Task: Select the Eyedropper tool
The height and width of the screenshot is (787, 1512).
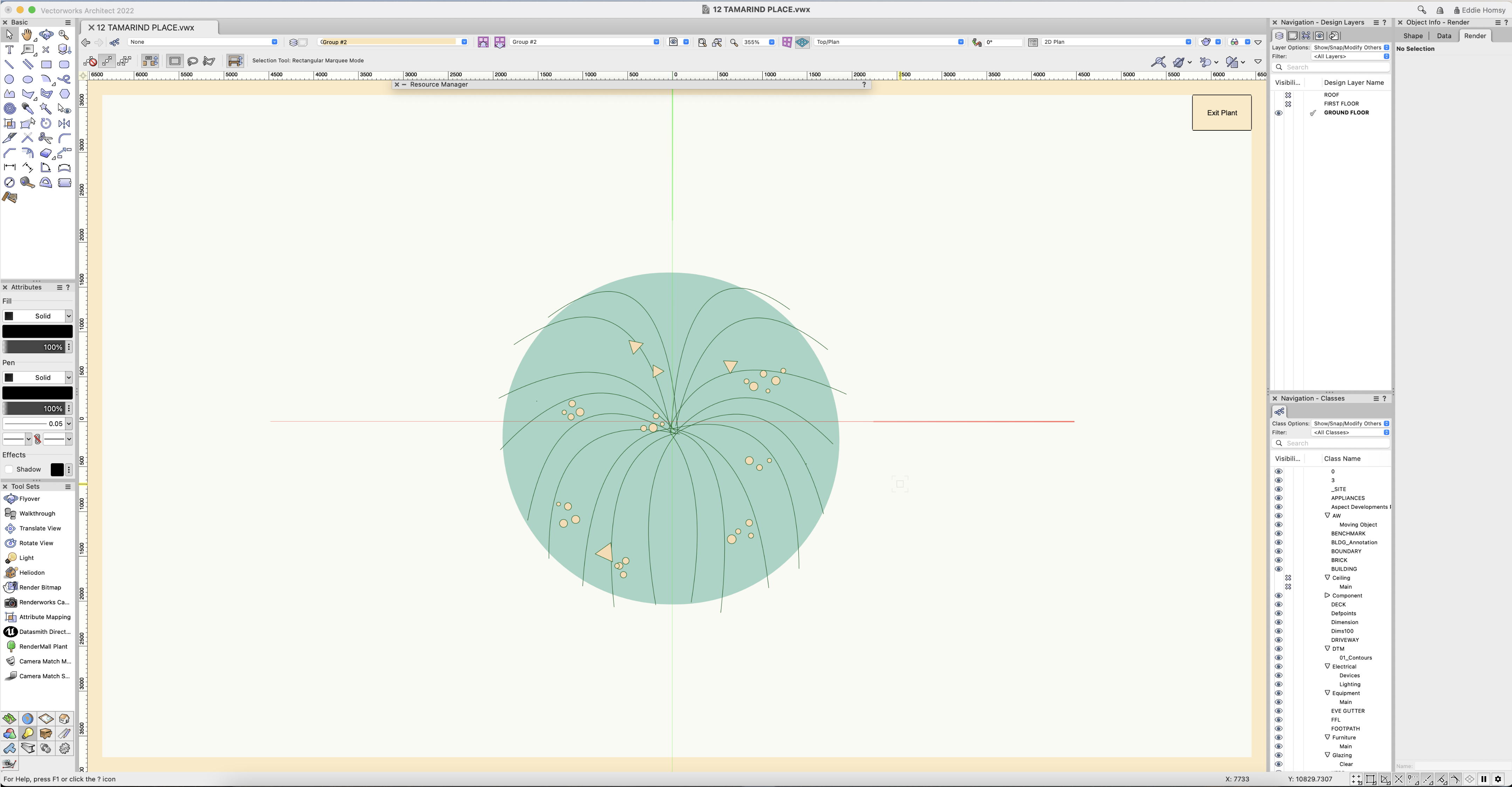Action: pos(27,108)
